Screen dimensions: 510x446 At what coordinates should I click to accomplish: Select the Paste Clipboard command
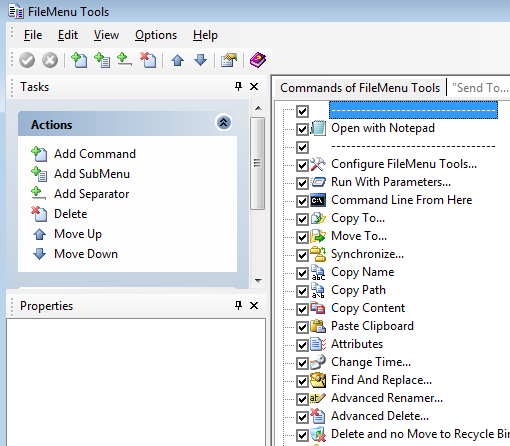(372, 326)
